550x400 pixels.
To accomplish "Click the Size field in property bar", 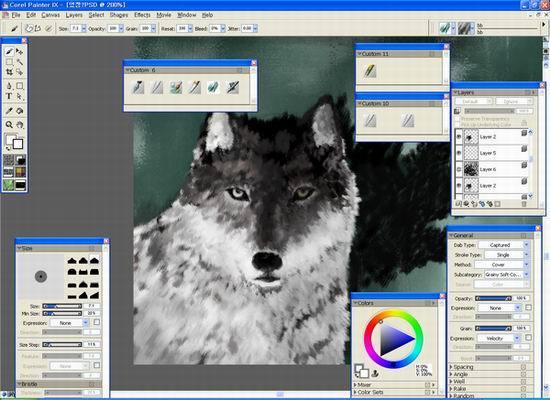I will coord(76,28).
